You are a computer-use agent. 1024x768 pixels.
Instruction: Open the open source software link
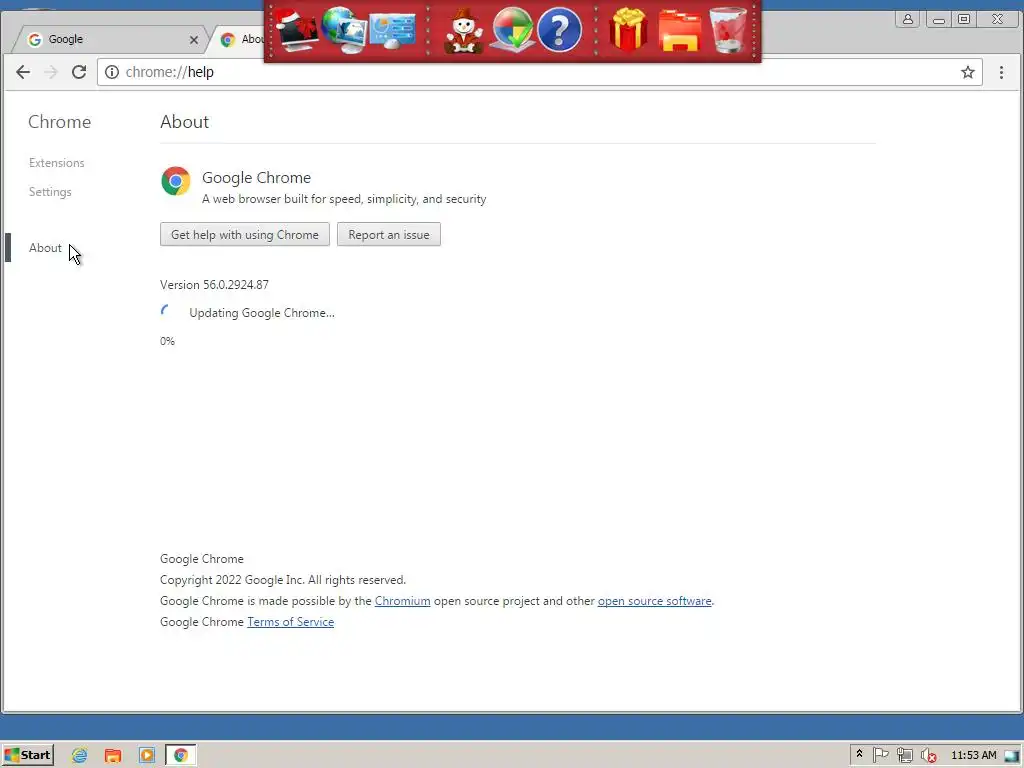(x=654, y=601)
